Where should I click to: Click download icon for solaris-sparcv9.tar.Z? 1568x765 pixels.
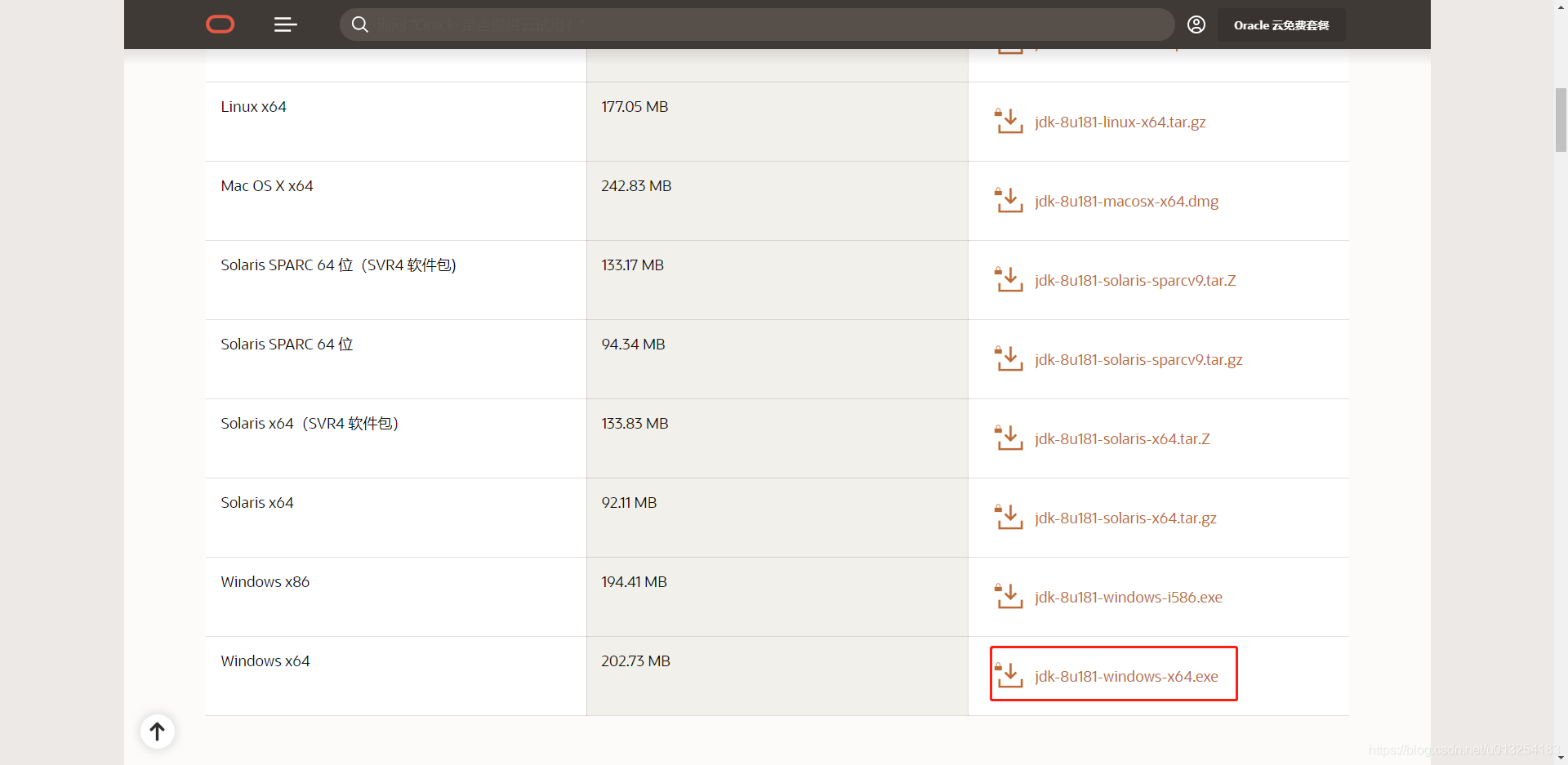point(1009,279)
